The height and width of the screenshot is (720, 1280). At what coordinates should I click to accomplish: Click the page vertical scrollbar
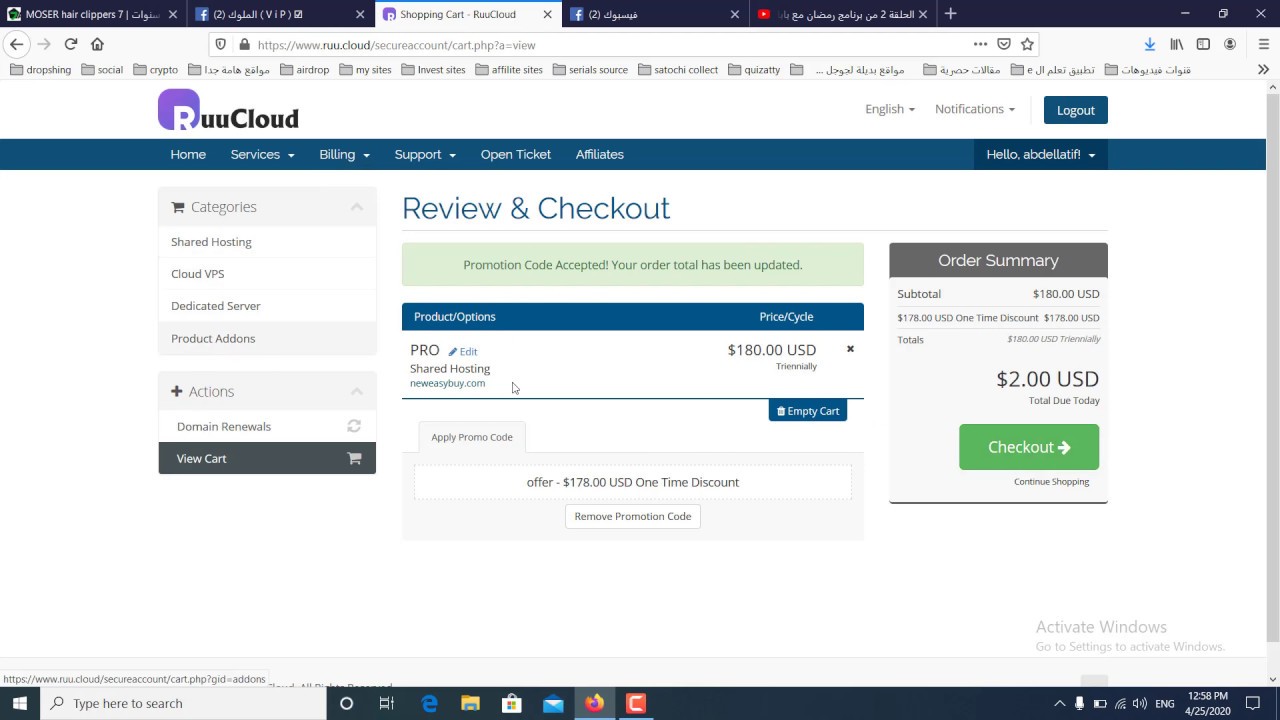[x=1273, y=366]
